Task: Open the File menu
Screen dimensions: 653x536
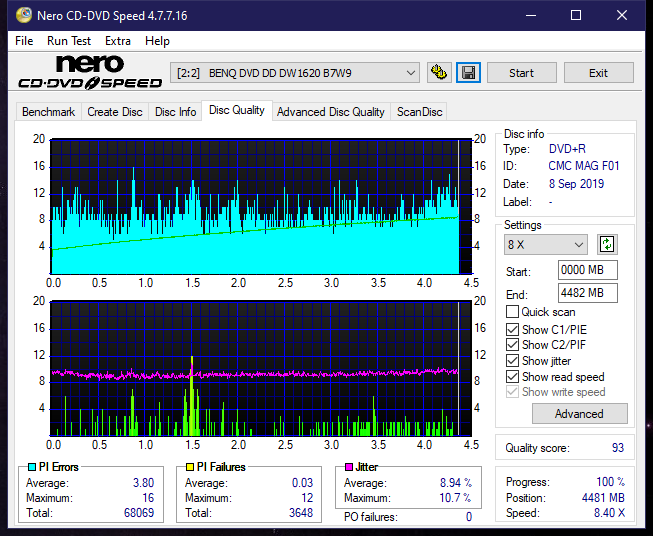Action: coord(24,41)
